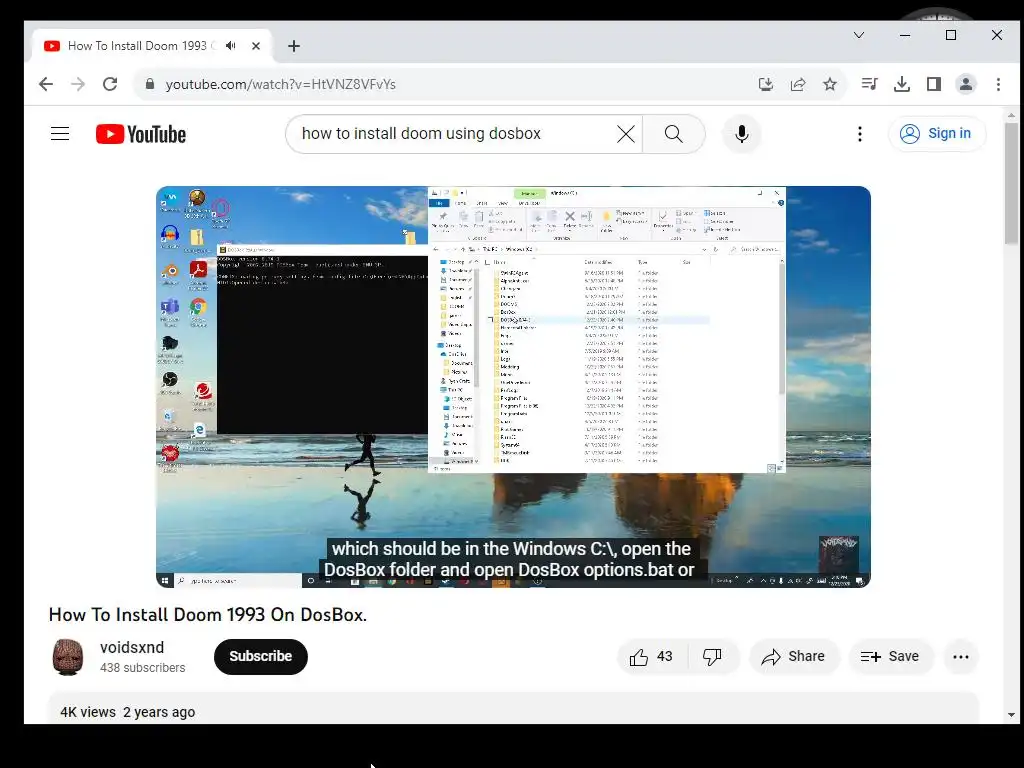Open Chrome downloads icon

[x=902, y=84]
